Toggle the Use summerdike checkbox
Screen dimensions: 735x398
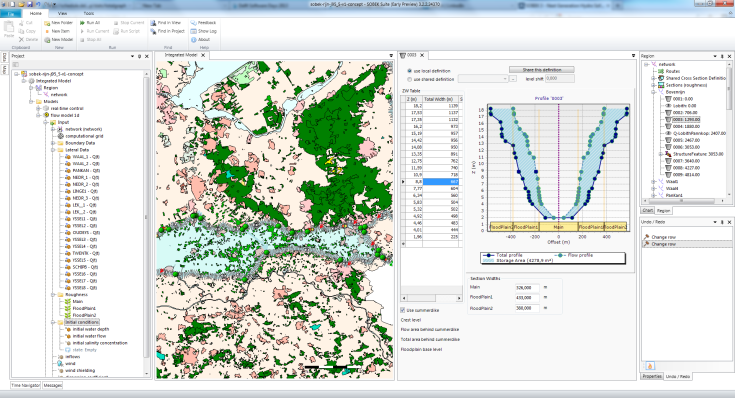coord(403,310)
